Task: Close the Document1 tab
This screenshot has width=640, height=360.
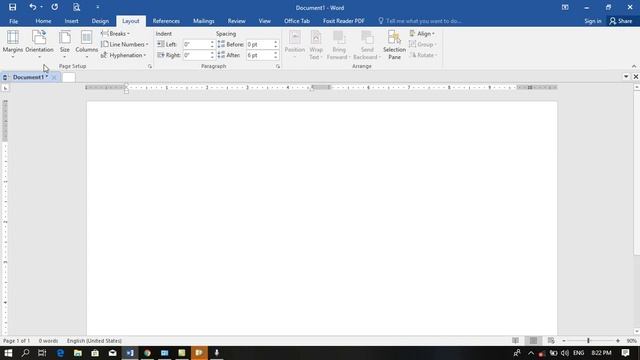Action: click(x=54, y=77)
